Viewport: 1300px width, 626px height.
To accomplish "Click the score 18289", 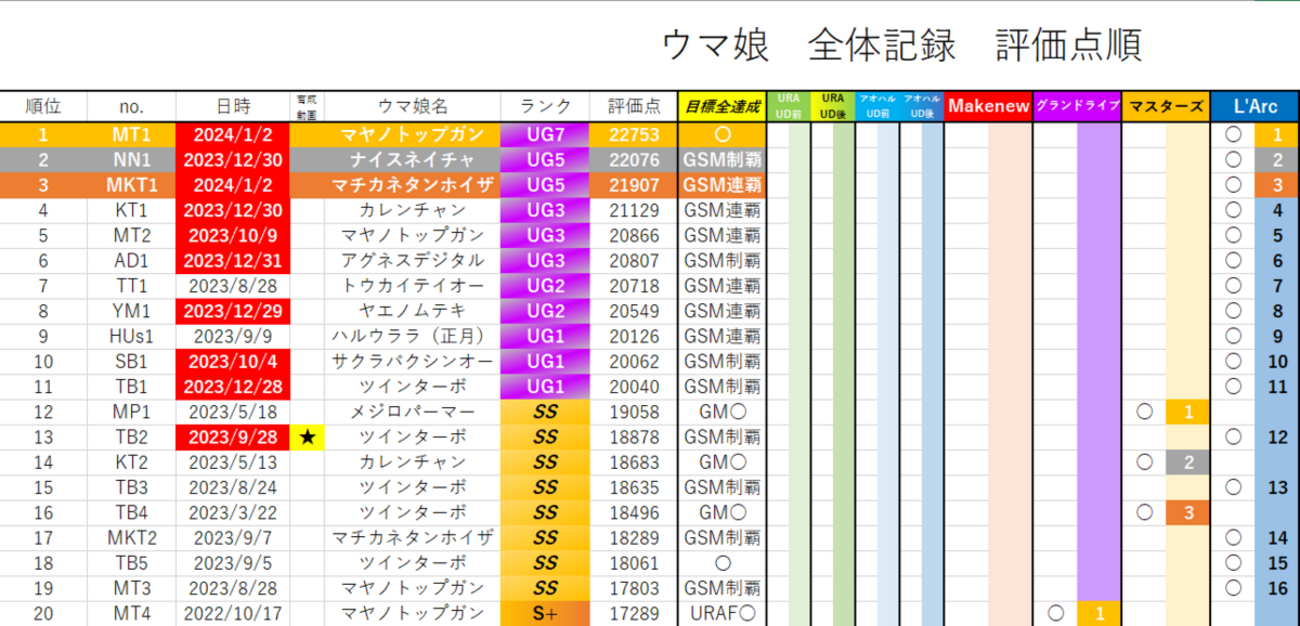I will (x=633, y=537).
